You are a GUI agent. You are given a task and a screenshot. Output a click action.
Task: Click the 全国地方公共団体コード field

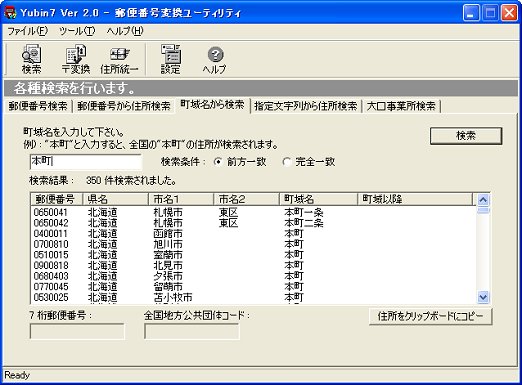point(192,331)
